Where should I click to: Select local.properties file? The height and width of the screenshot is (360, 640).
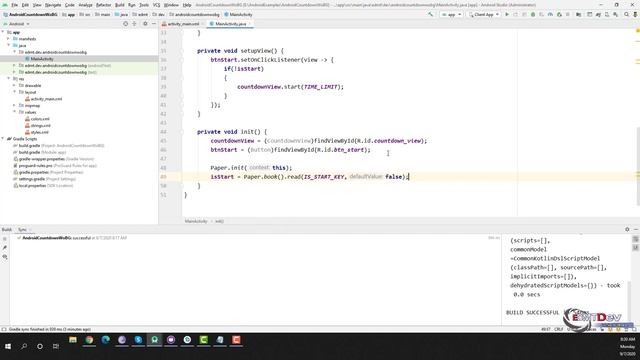coord(42,185)
